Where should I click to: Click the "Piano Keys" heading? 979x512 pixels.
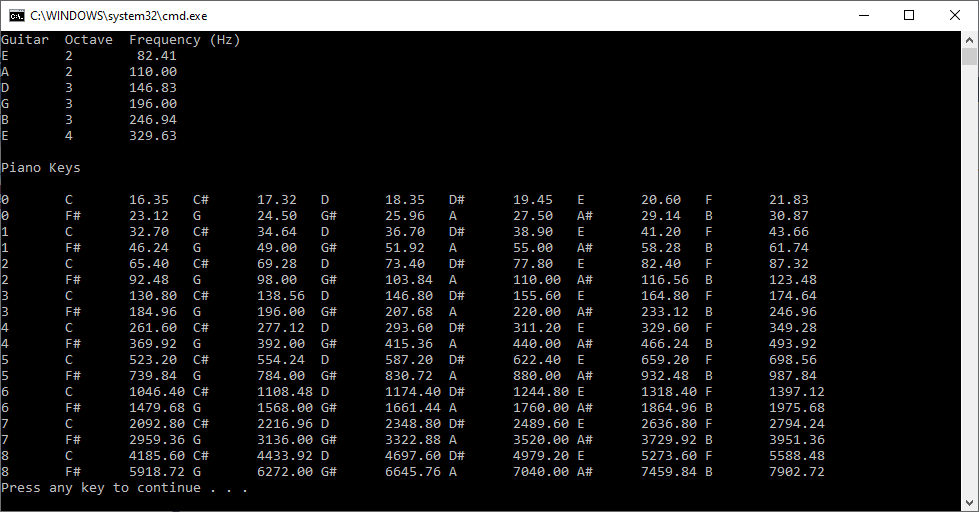(x=41, y=168)
